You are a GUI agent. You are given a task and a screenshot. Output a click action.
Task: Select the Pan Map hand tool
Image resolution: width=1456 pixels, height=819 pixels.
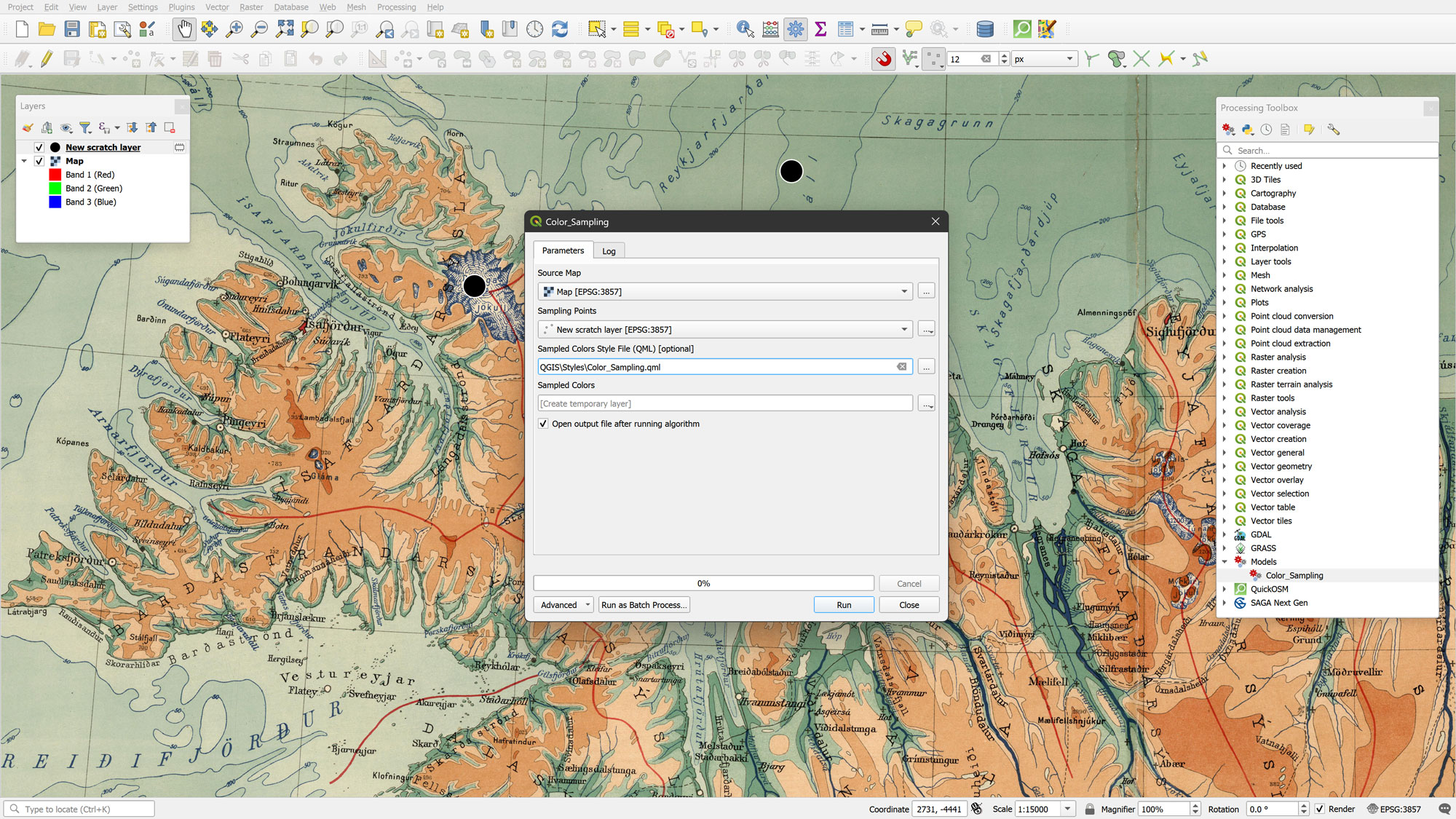184,29
